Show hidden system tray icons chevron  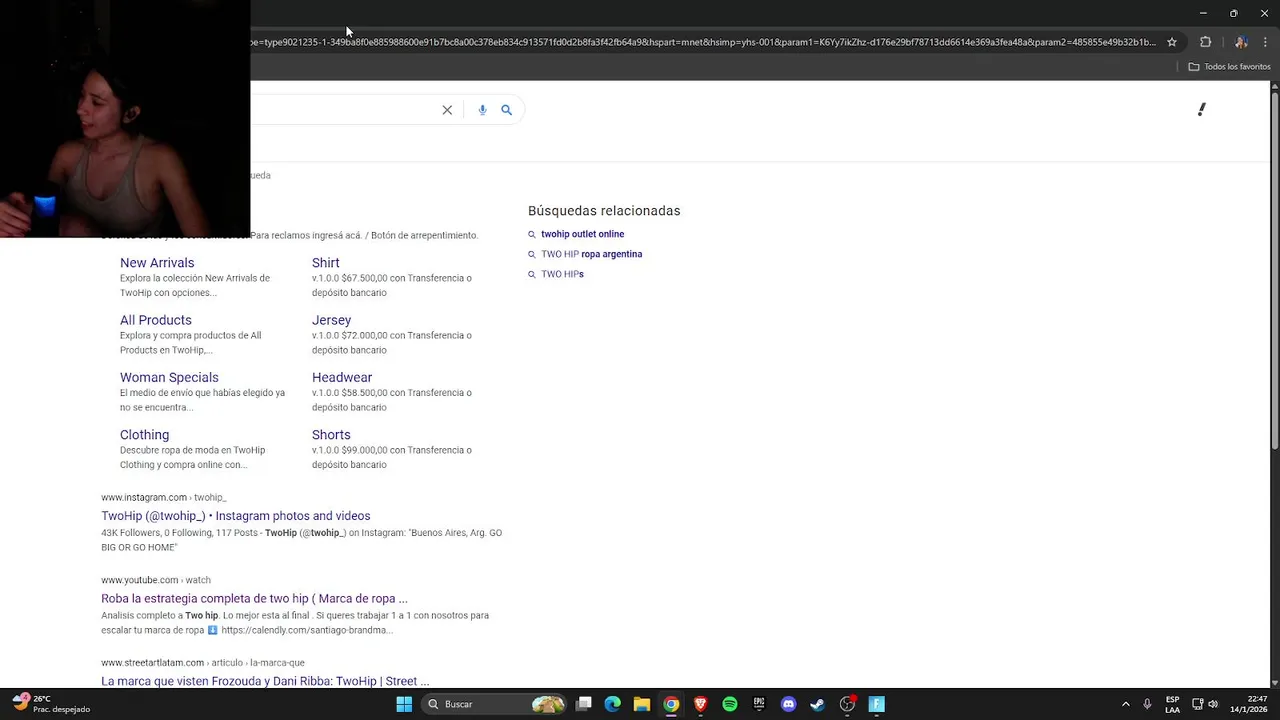(x=1125, y=704)
